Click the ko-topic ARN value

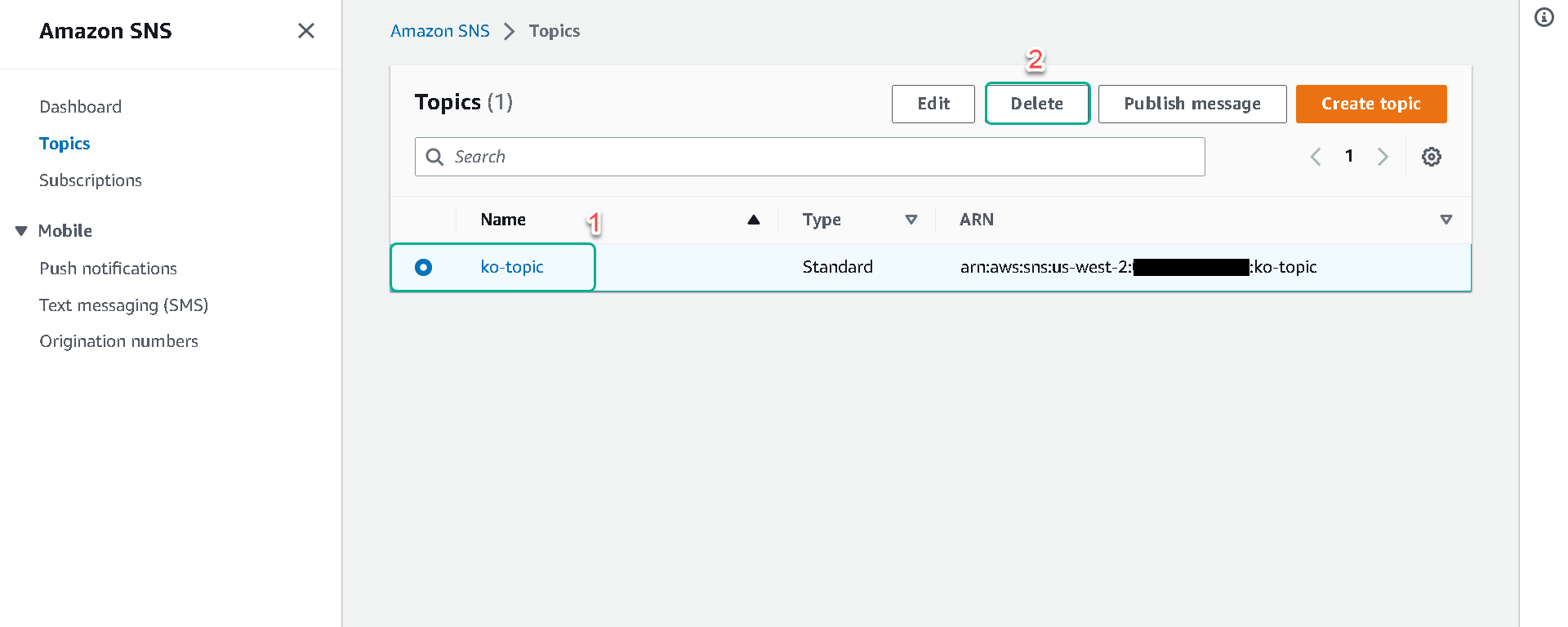[1138, 267]
